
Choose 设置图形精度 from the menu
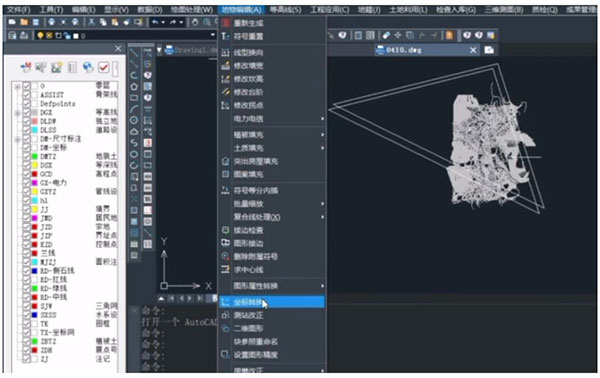[x=272, y=355]
